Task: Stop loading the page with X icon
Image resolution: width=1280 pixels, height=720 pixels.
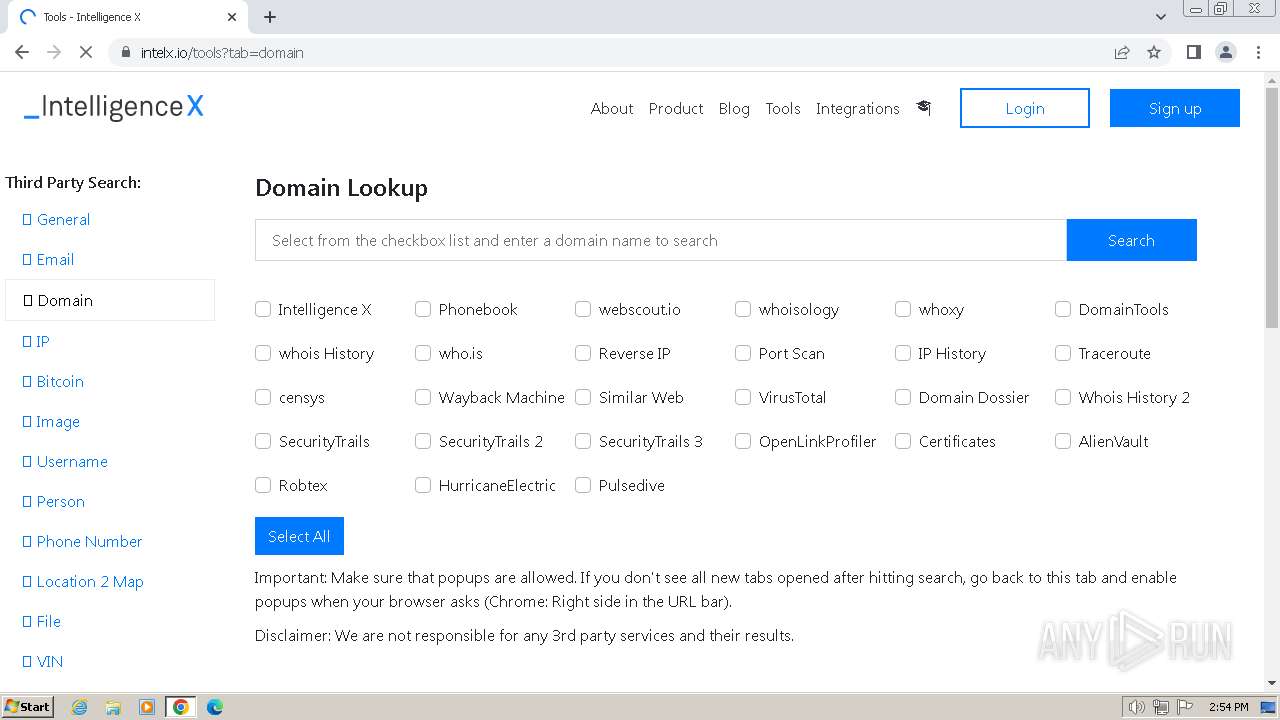Action: click(x=86, y=52)
